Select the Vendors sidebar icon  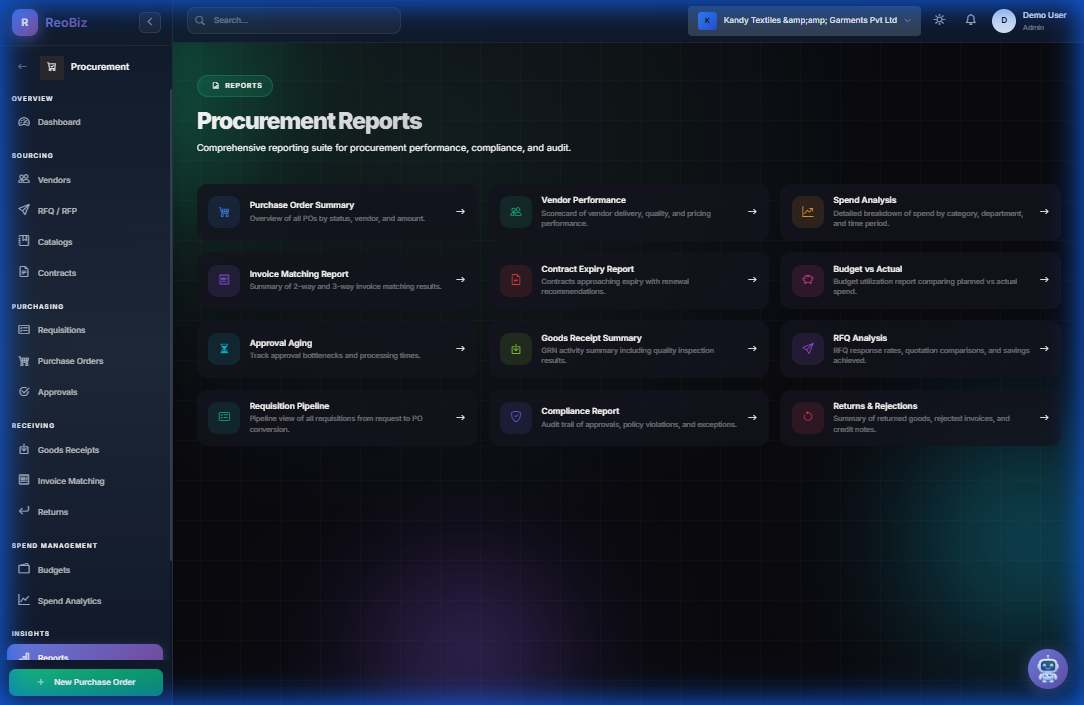(22, 179)
